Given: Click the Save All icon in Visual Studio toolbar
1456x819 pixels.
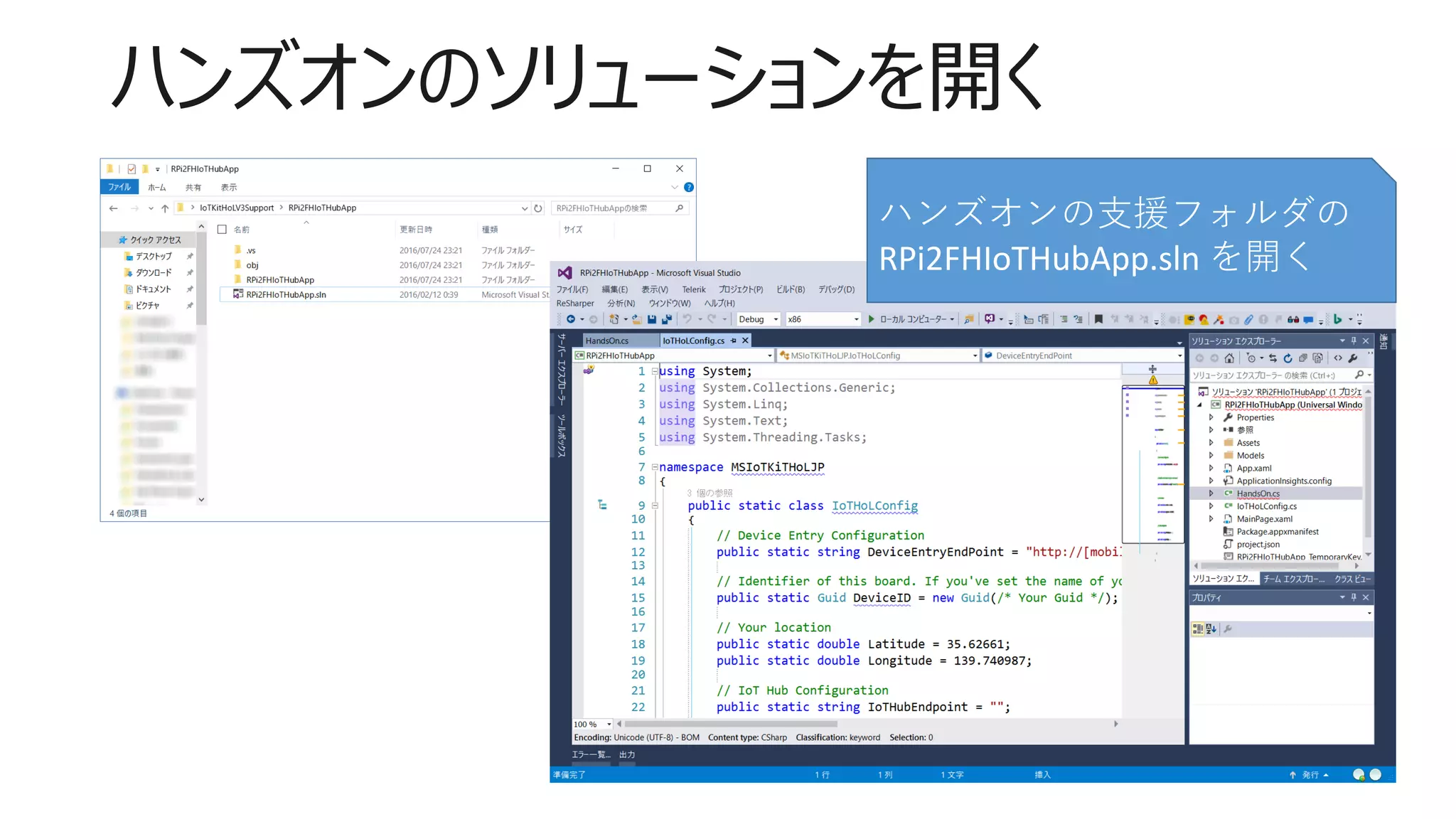Looking at the screenshot, I should 666,320.
